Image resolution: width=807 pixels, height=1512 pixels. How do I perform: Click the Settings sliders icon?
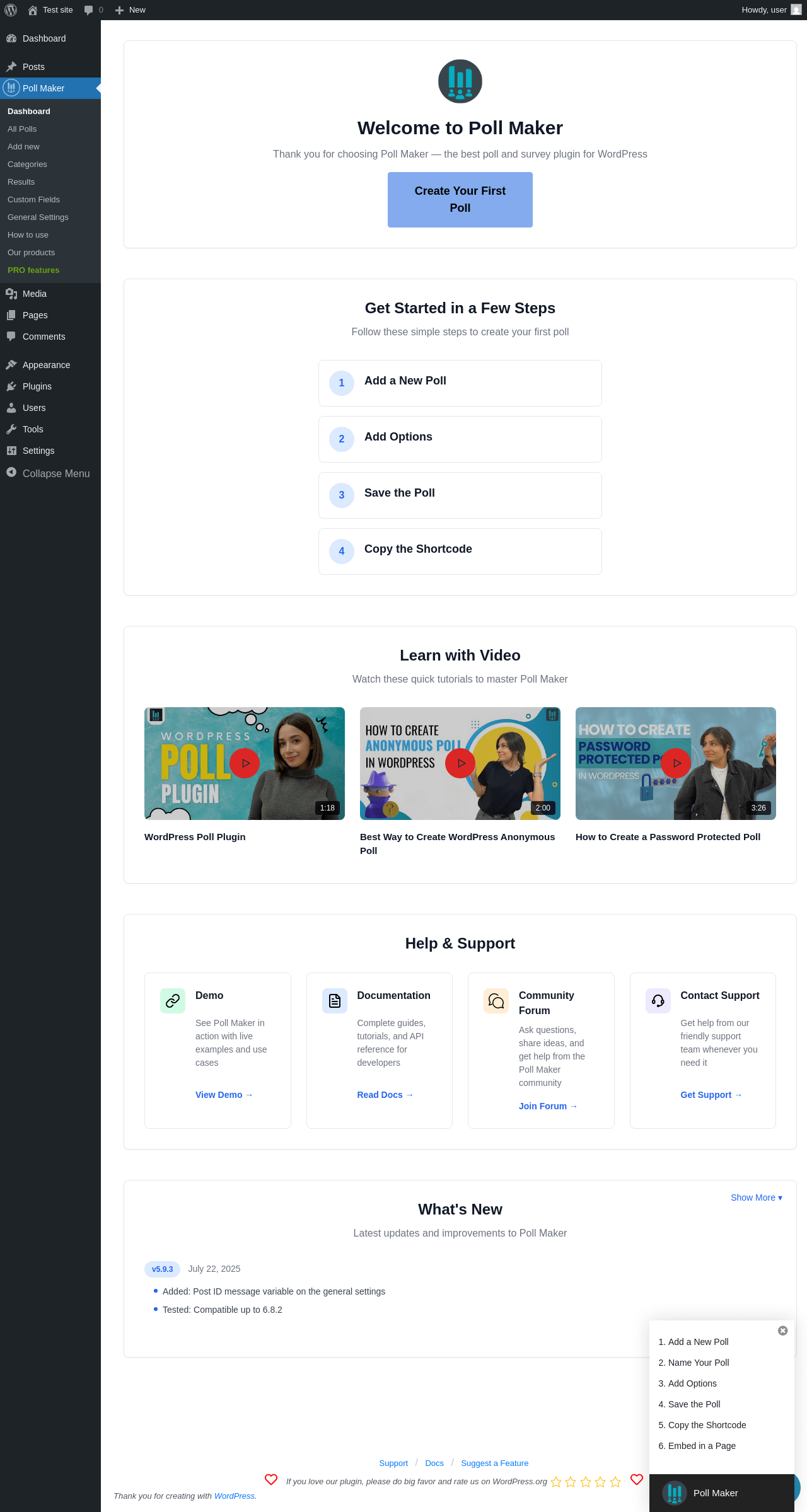11,451
